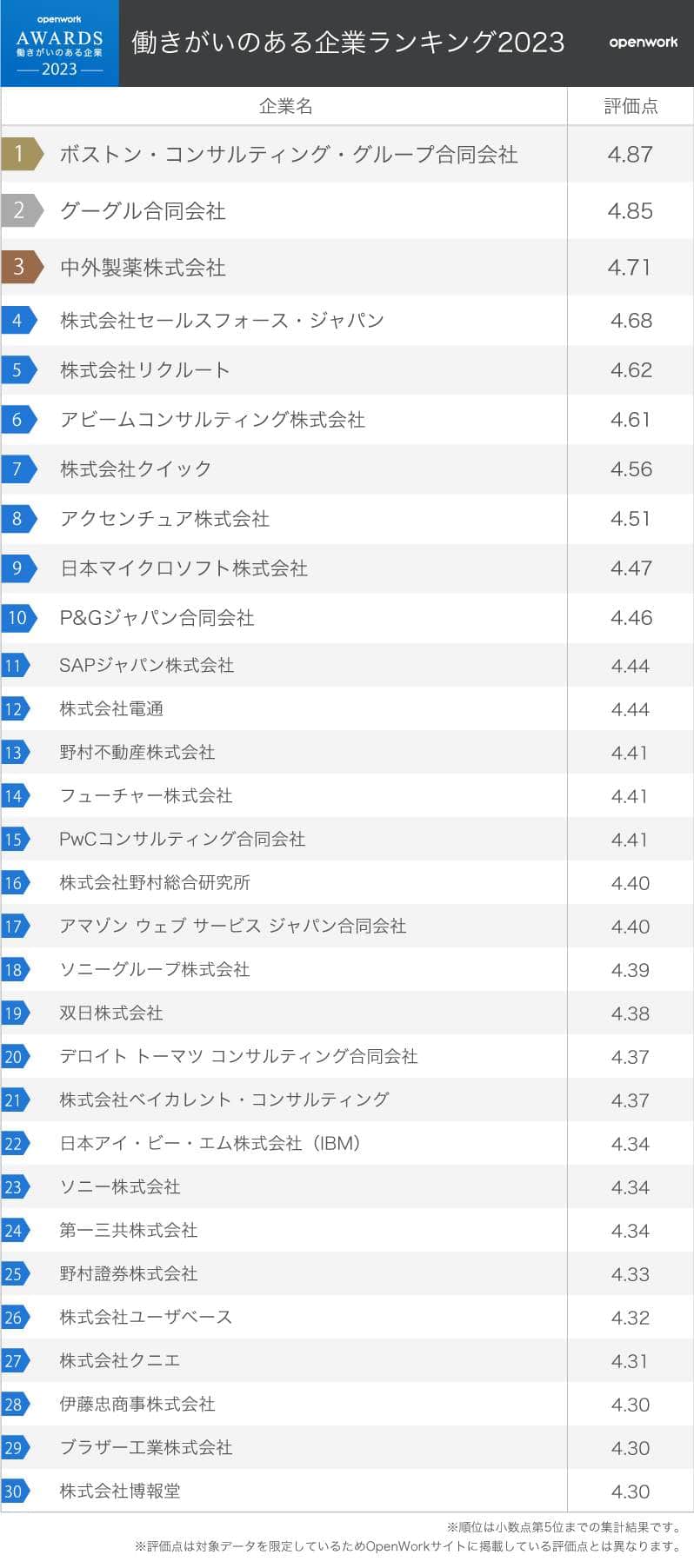Click 中外製薬株式会社 company name

click(143, 268)
